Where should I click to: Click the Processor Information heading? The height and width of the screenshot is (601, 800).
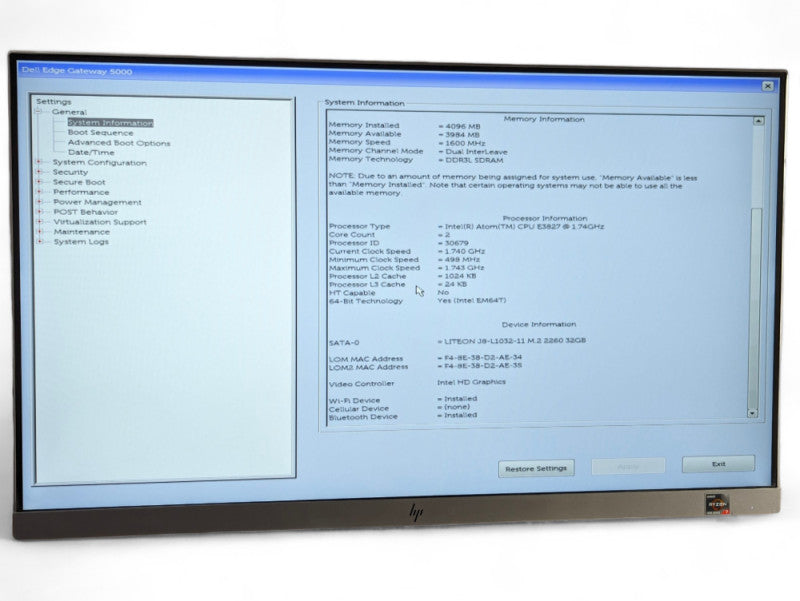[x=544, y=218]
